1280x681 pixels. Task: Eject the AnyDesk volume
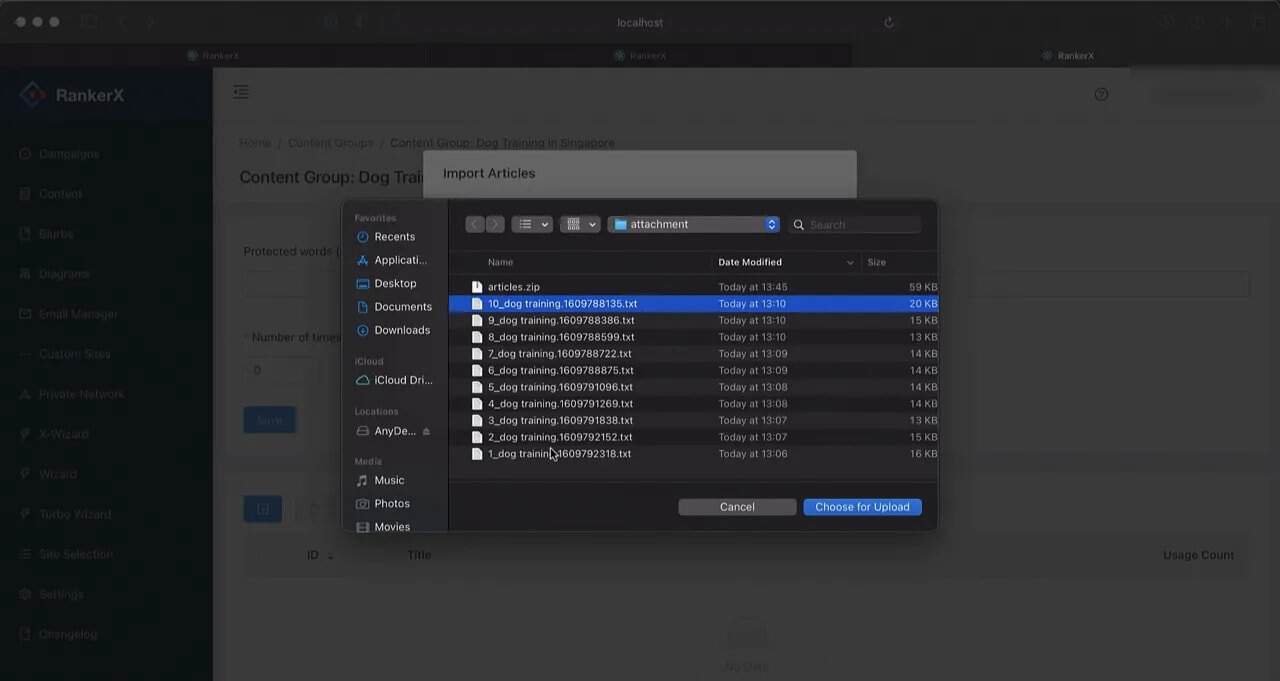pos(426,431)
